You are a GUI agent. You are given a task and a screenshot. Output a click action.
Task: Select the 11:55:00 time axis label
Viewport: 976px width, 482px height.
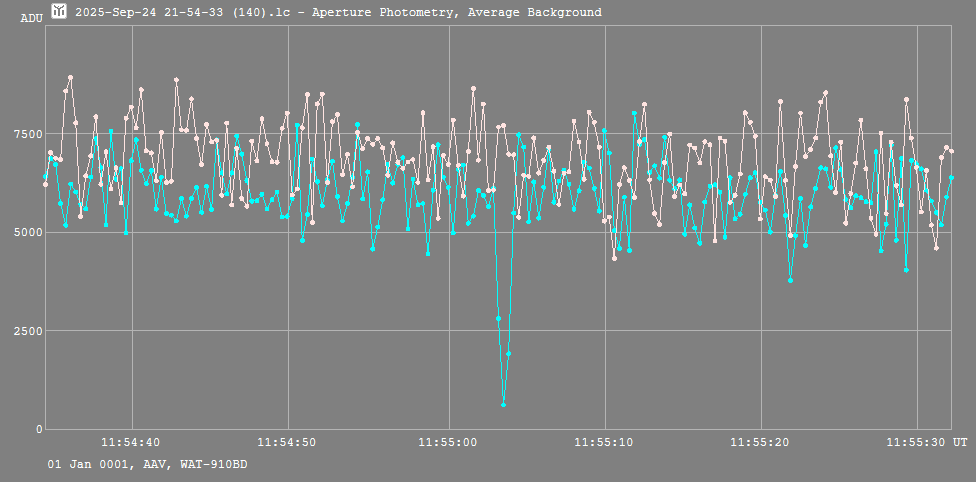[x=446, y=442]
